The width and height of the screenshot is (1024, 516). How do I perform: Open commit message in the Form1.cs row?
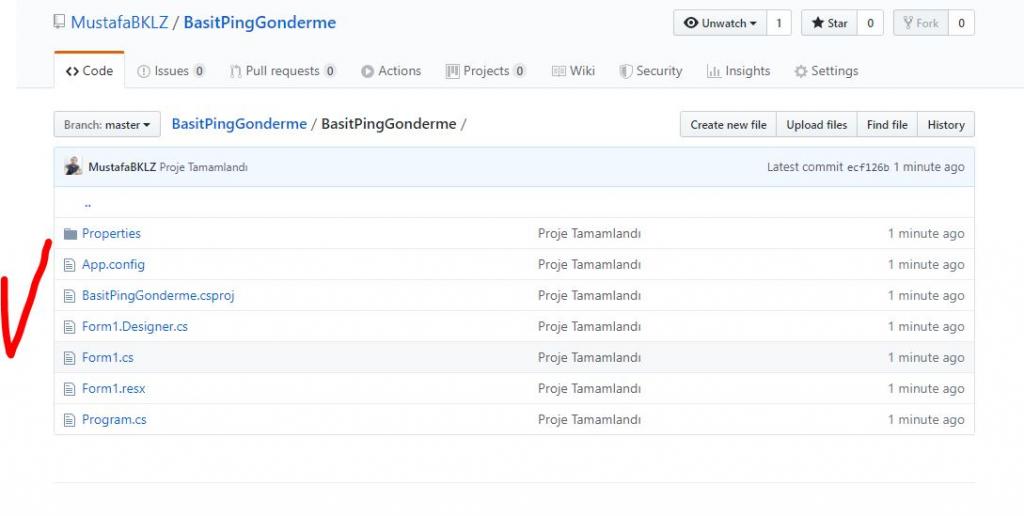(x=589, y=357)
